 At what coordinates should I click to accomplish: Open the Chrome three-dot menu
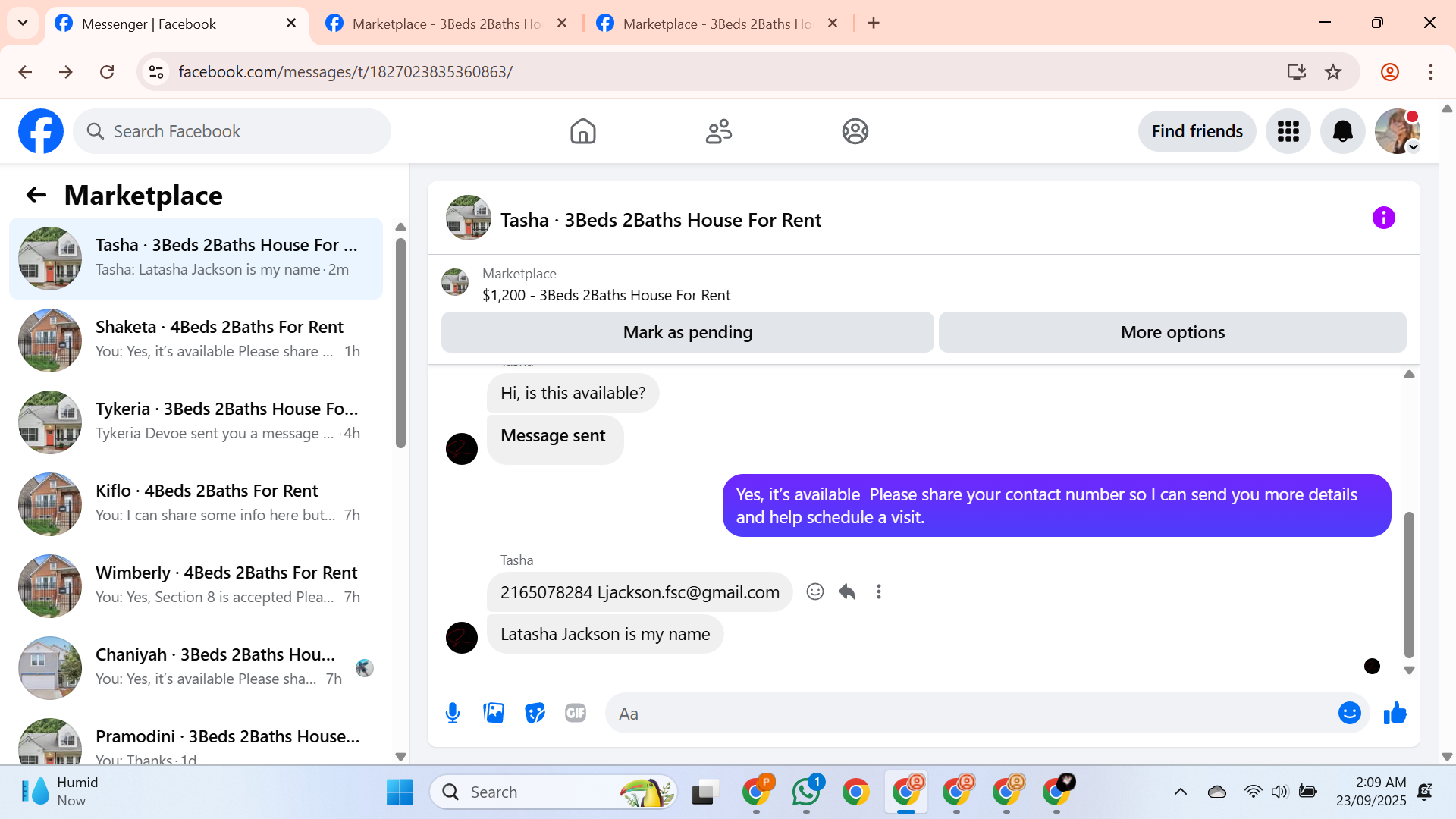pyautogui.click(x=1430, y=72)
